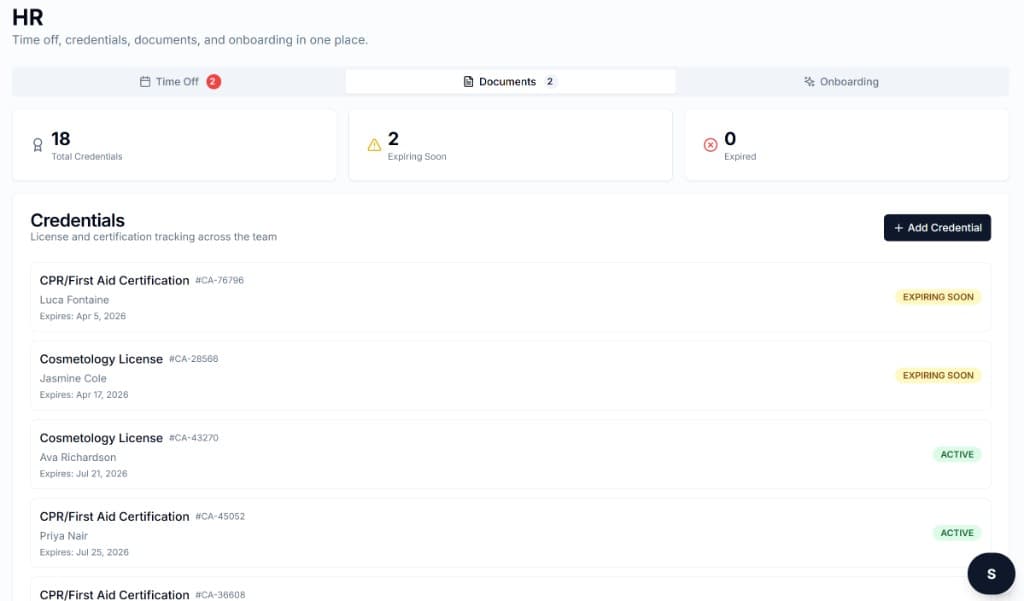Select the Onboarding icon in the tab bar
Screen dimensions: 1024x601
coord(808,81)
